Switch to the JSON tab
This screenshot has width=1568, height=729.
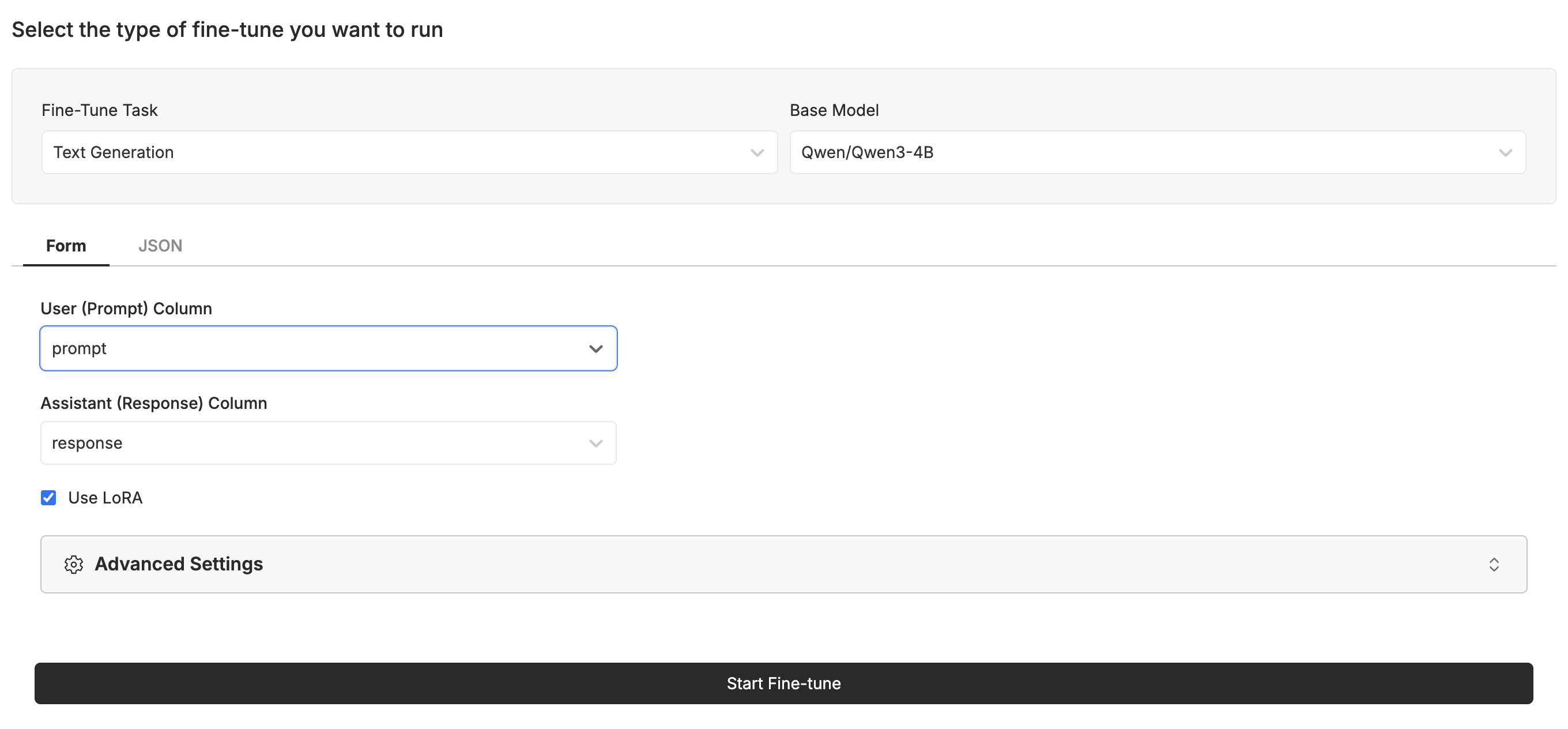[160, 246]
